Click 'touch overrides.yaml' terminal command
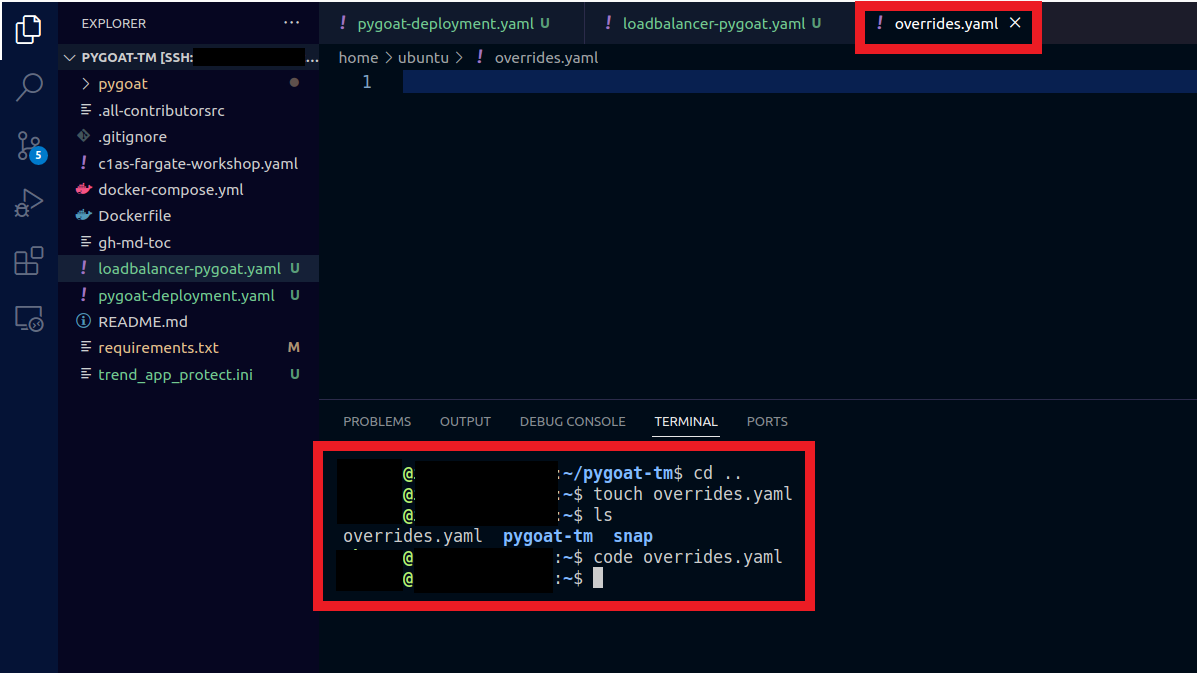 pyautogui.click(x=692, y=494)
